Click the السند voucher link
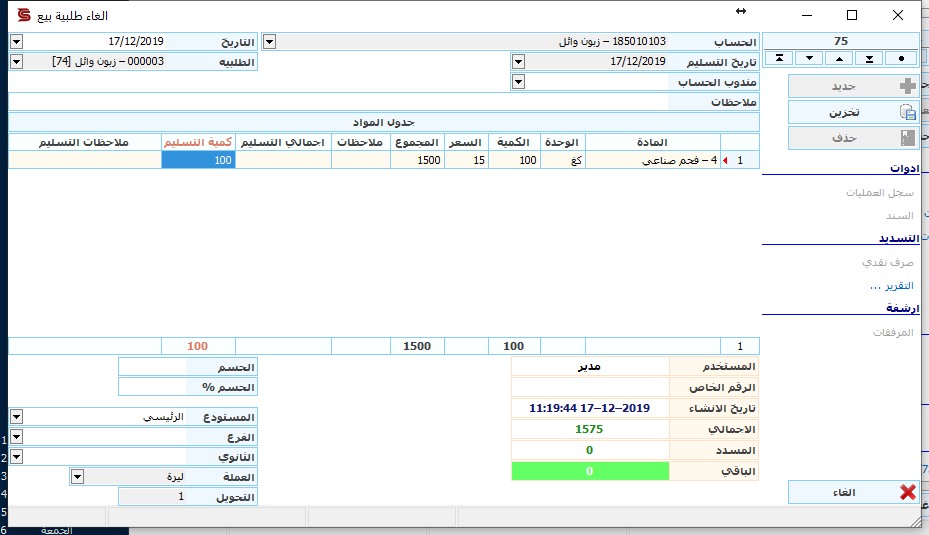 899,216
